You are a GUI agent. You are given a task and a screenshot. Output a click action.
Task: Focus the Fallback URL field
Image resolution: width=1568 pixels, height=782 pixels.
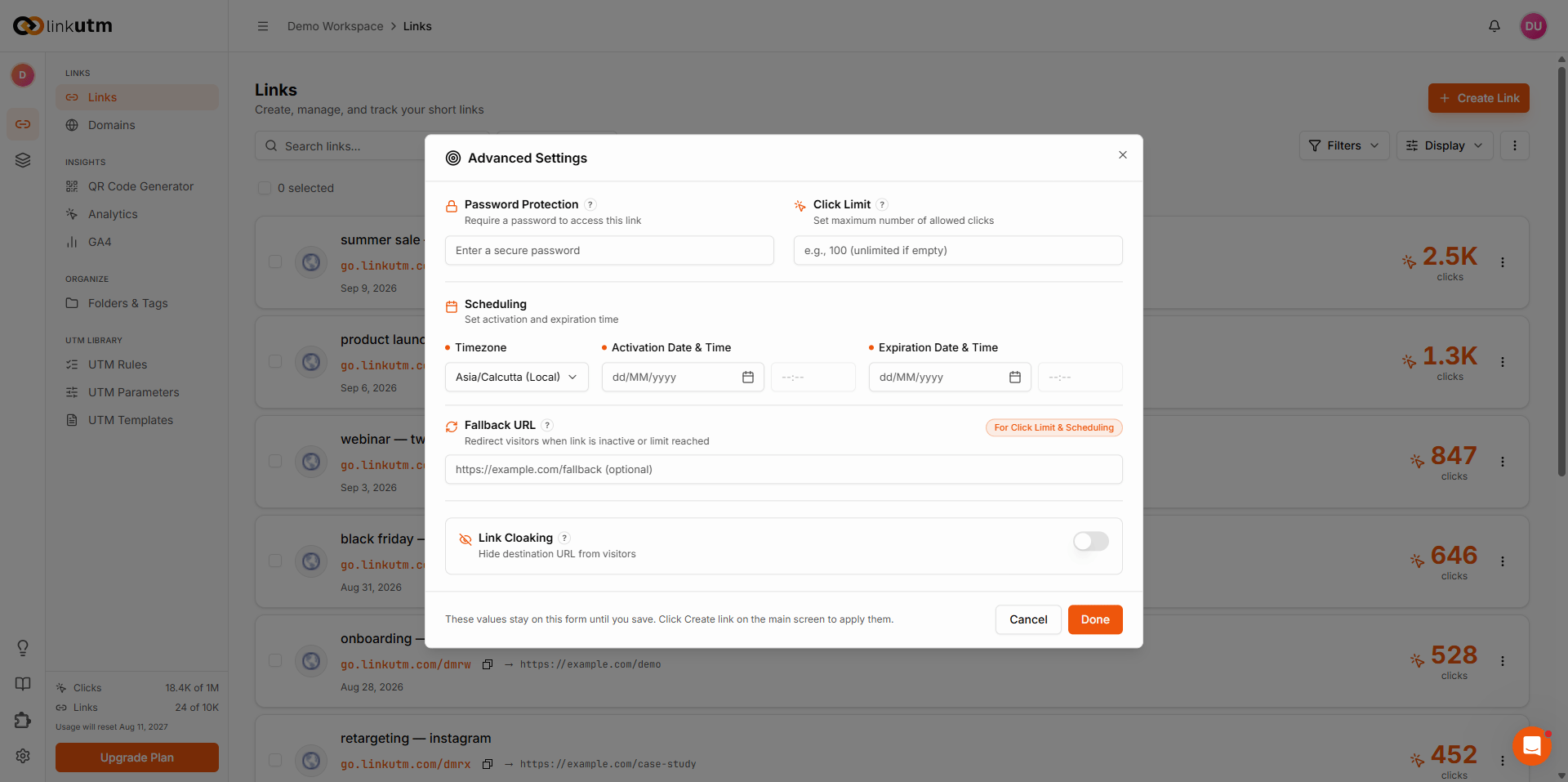784,470
